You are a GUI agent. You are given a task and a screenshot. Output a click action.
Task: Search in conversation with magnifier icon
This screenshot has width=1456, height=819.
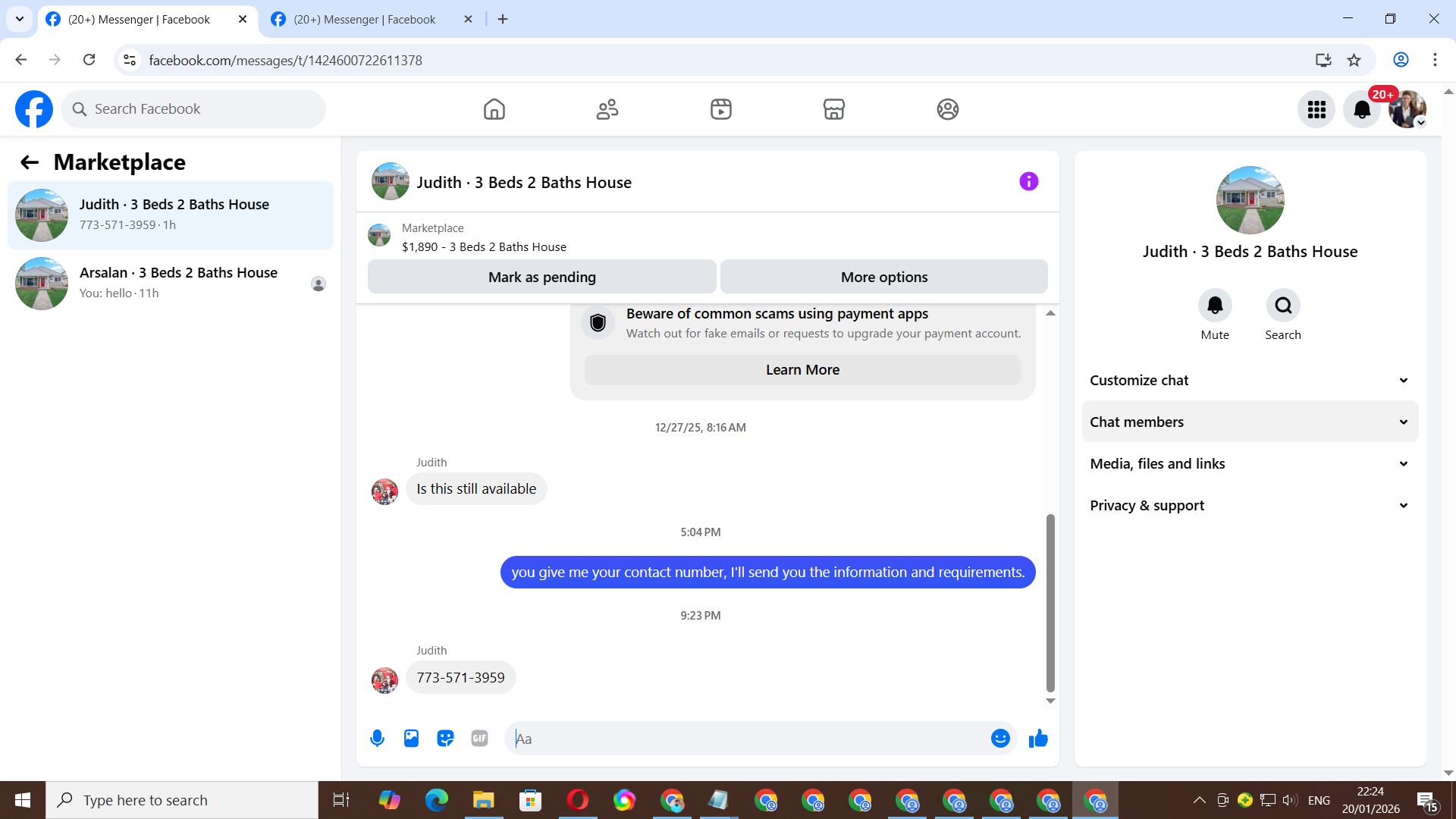click(x=1283, y=306)
